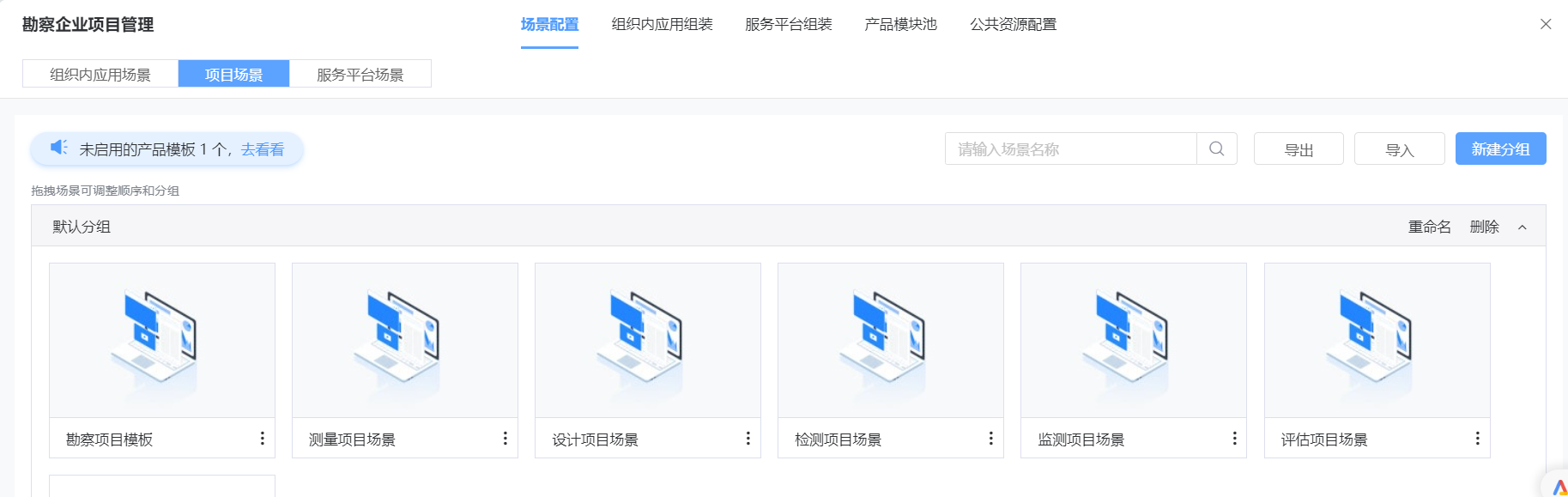Open the 公共资源配置 tab
1568x497 pixels.
[x=1013, y=25]
